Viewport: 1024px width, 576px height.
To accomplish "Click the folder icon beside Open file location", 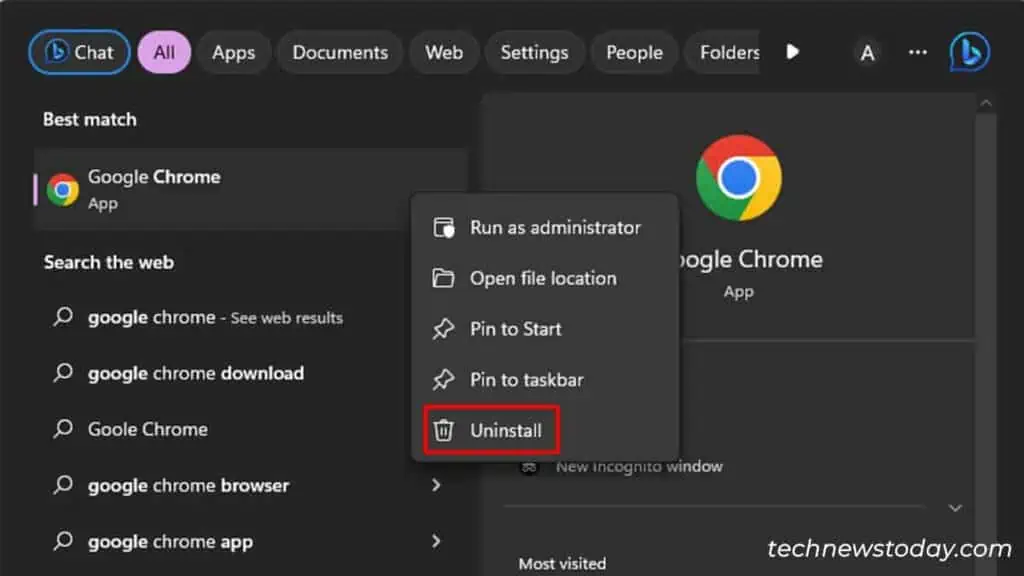I will click(x=443, y=278).
